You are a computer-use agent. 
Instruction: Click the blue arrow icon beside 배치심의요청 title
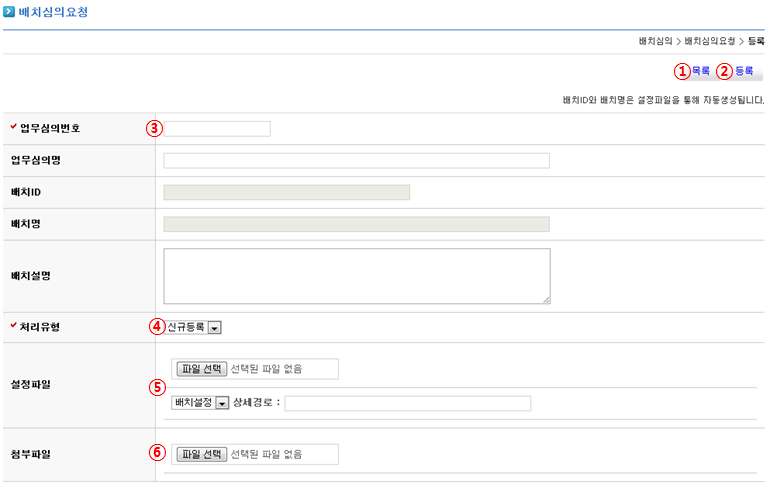click(x=9, y=13)
